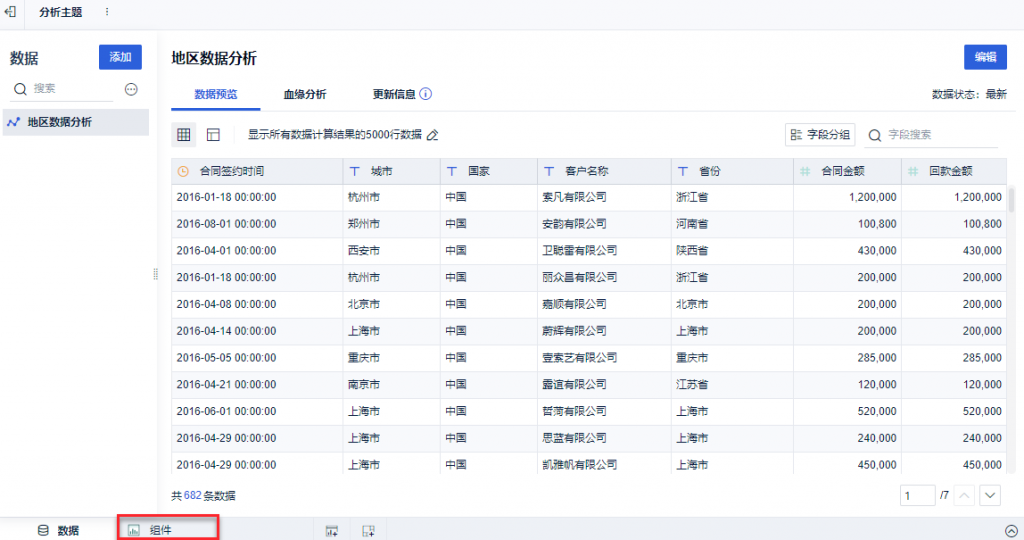Click the exit icon beside 分析主题

(10, 12)
